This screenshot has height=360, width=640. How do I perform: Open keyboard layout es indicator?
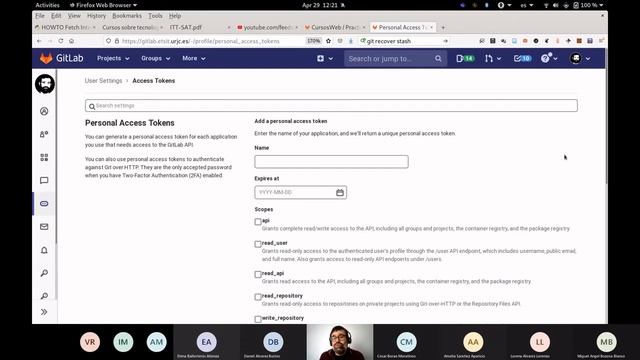tap(527, 5)
